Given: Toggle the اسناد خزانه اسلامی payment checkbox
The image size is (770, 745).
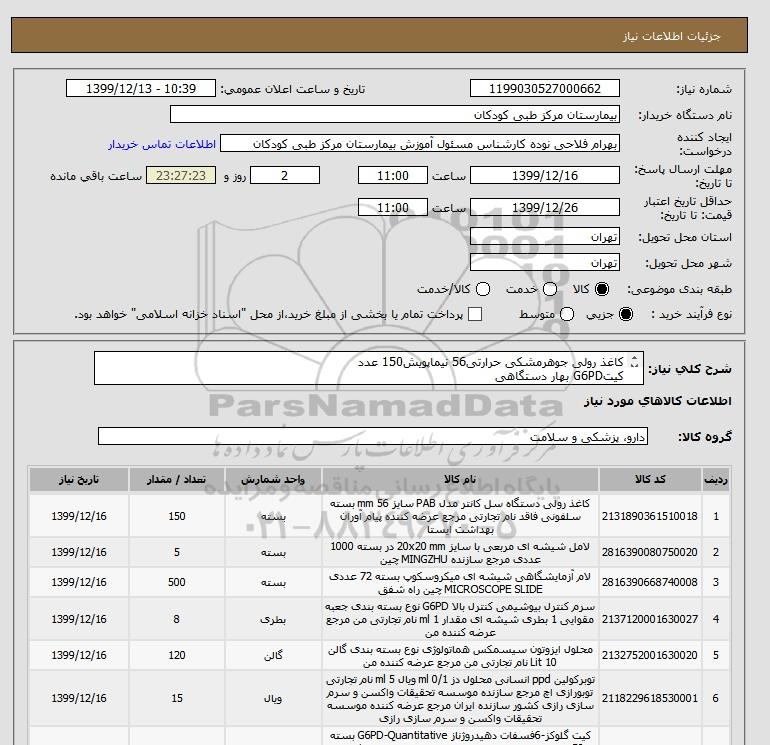Looking at the screenshot, I should pos(475,314).
